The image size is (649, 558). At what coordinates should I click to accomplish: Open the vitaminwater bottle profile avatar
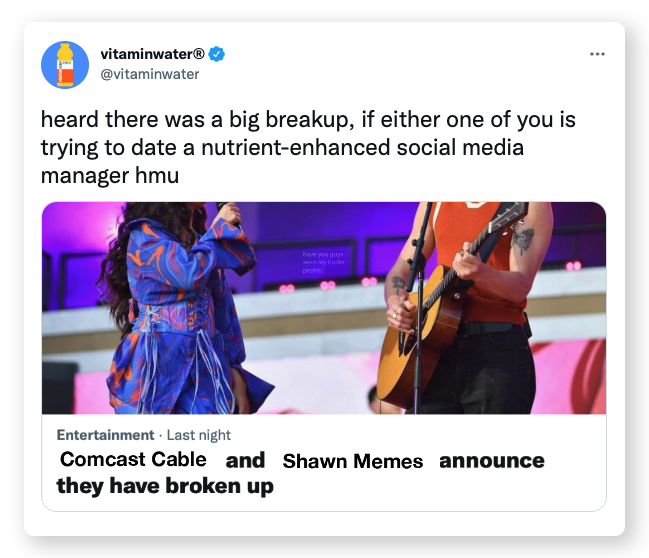tap(65, 65)
